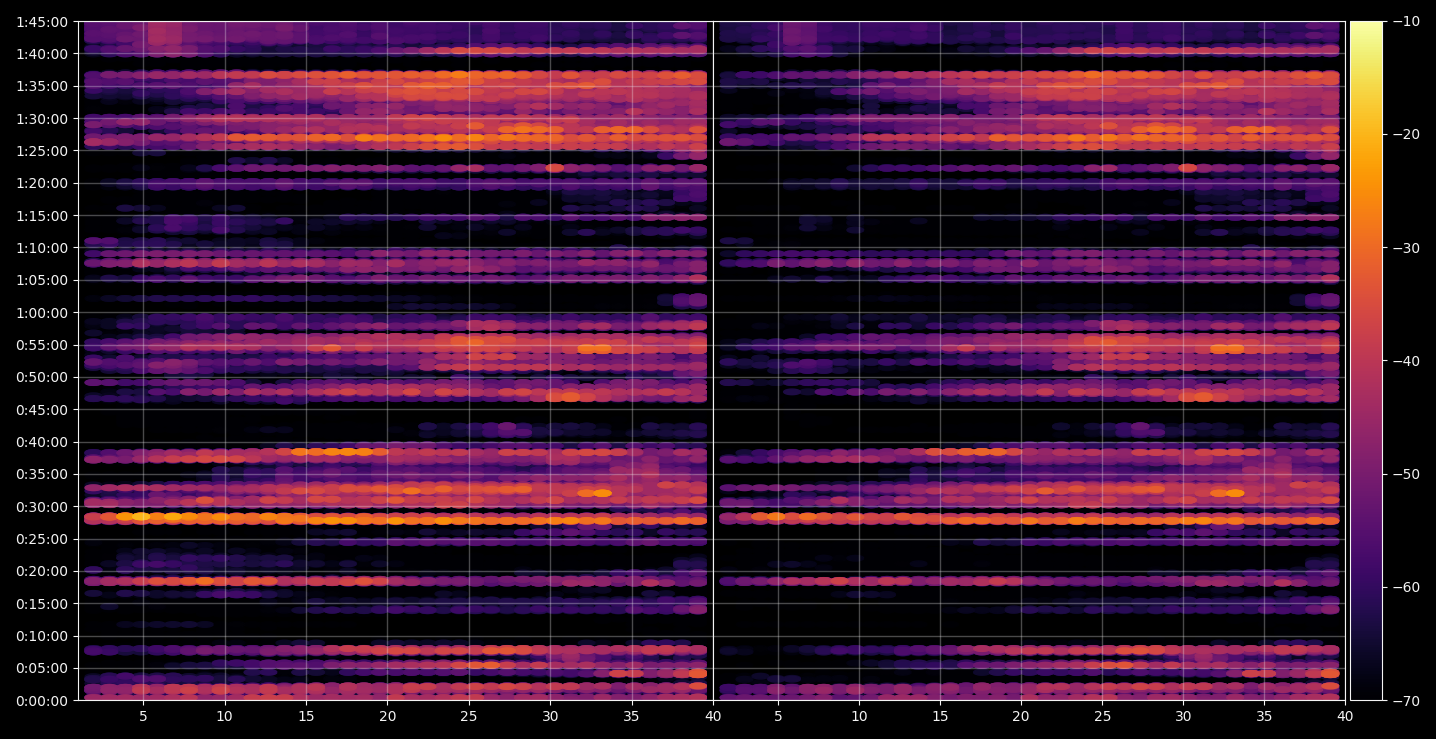Screen dimensions: 1436x739
Task: Select the 0:25:00 time axis label
Action: [42, 539]
